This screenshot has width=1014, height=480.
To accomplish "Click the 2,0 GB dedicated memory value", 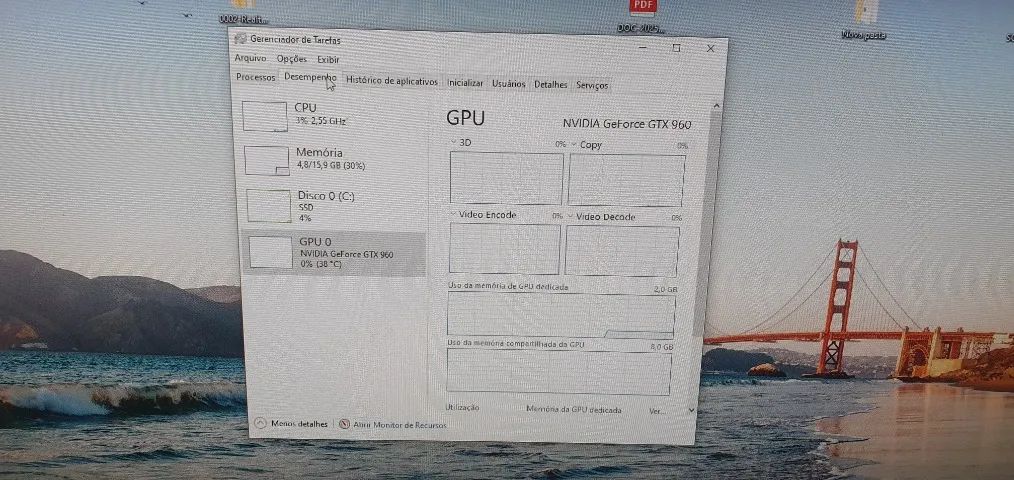I will click(665, 289).
